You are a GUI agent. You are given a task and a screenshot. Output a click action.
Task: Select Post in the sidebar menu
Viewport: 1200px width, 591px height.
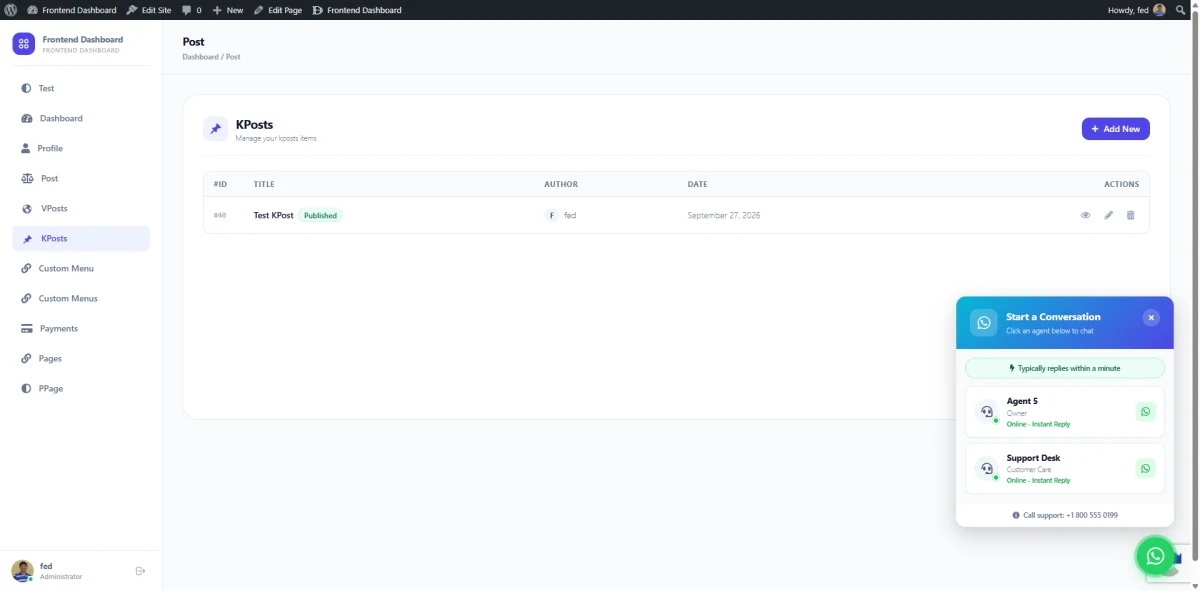click(81, 178)
